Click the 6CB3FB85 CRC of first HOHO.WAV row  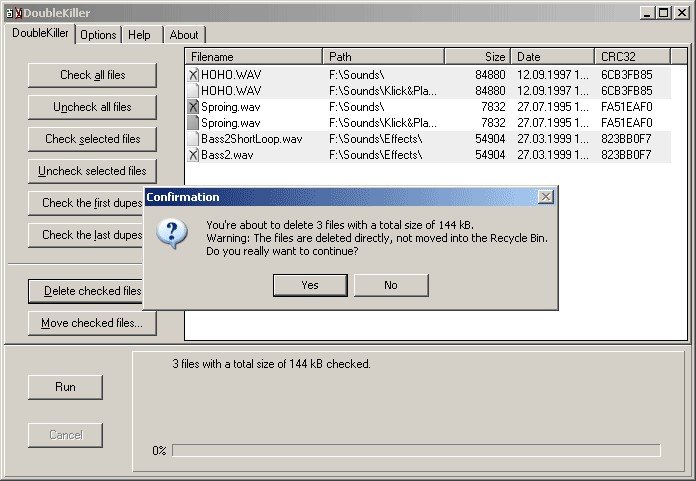point(627,75)
